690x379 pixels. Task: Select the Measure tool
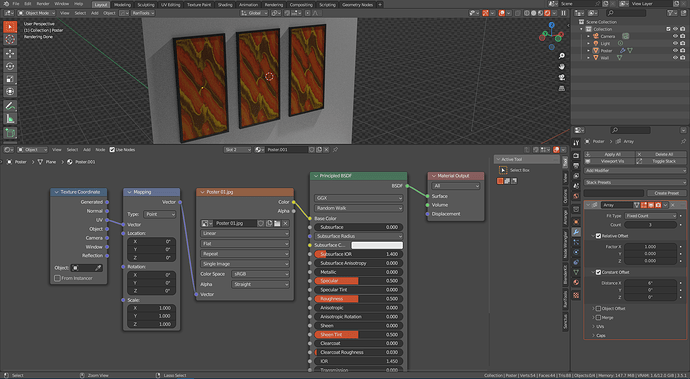[x=10, y=118]
